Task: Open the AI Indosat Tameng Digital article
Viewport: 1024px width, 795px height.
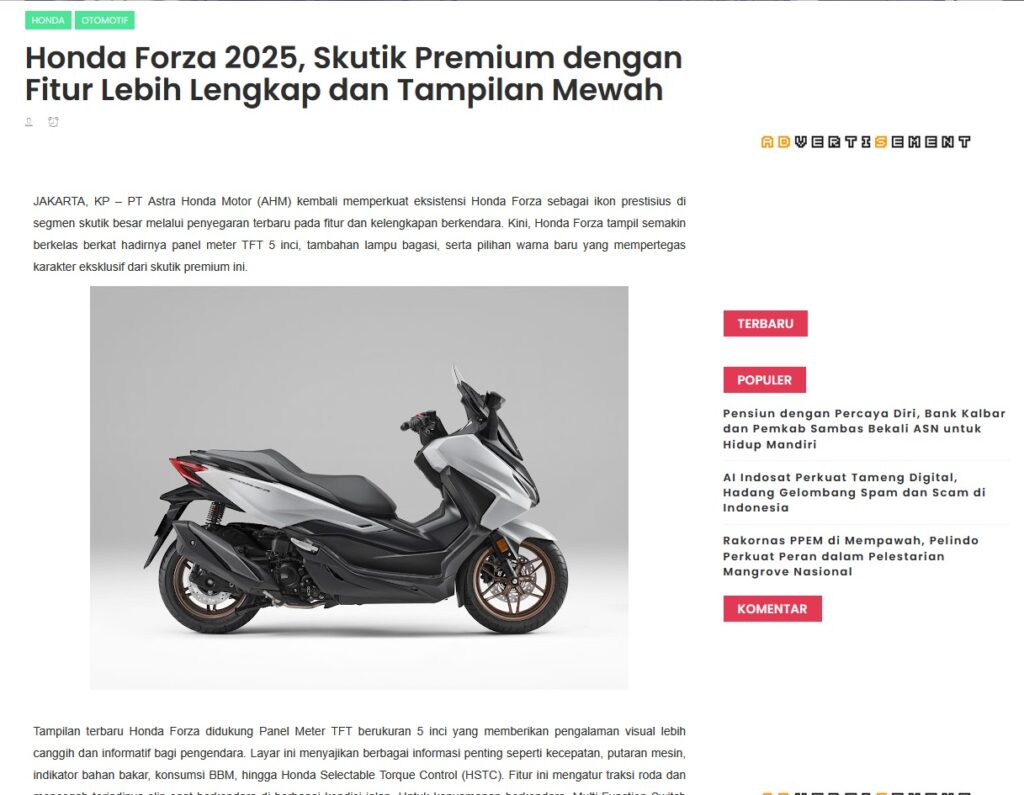Action: coord(854,493)
